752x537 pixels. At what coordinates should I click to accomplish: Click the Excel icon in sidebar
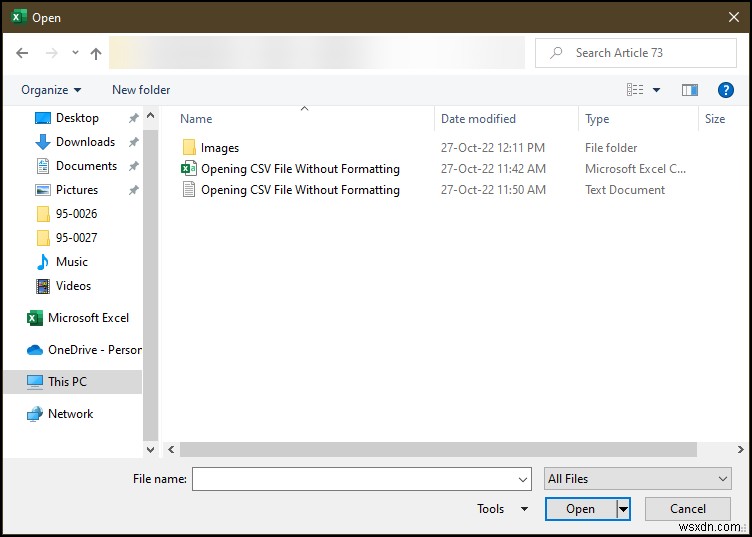(35, 318)
